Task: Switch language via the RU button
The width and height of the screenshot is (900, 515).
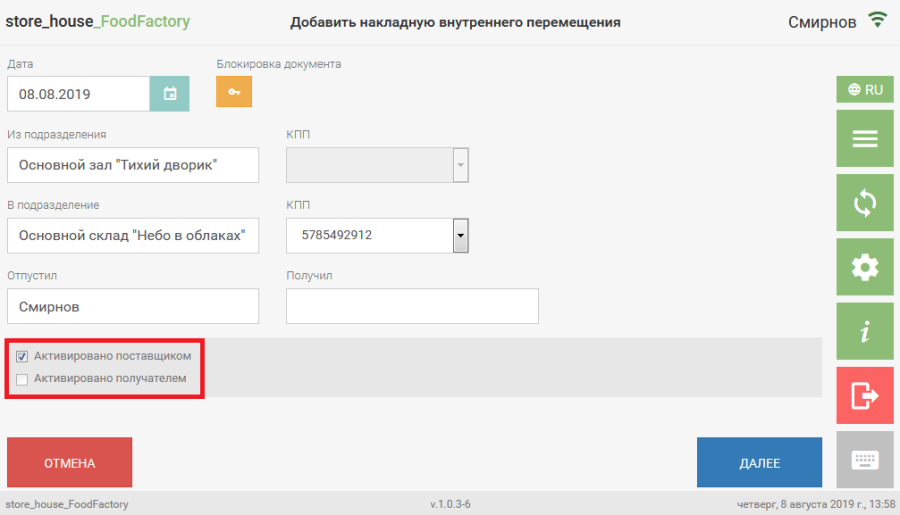Action: click(865, 89)
